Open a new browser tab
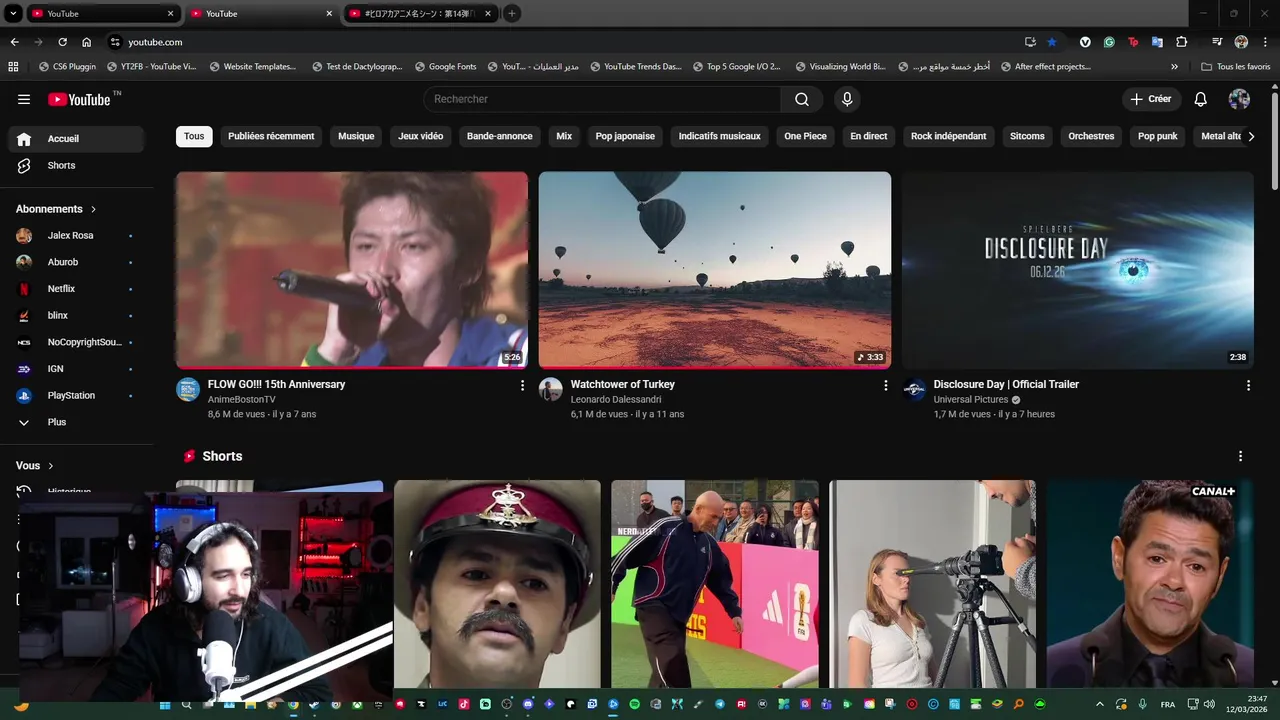This screenshot has height=720, width=1280. point(512,14)
